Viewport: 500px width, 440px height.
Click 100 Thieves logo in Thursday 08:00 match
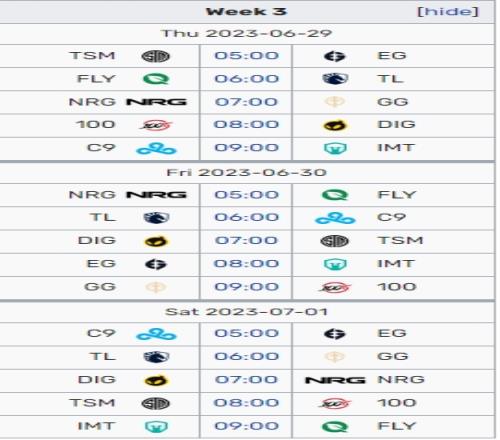[155, 125]
